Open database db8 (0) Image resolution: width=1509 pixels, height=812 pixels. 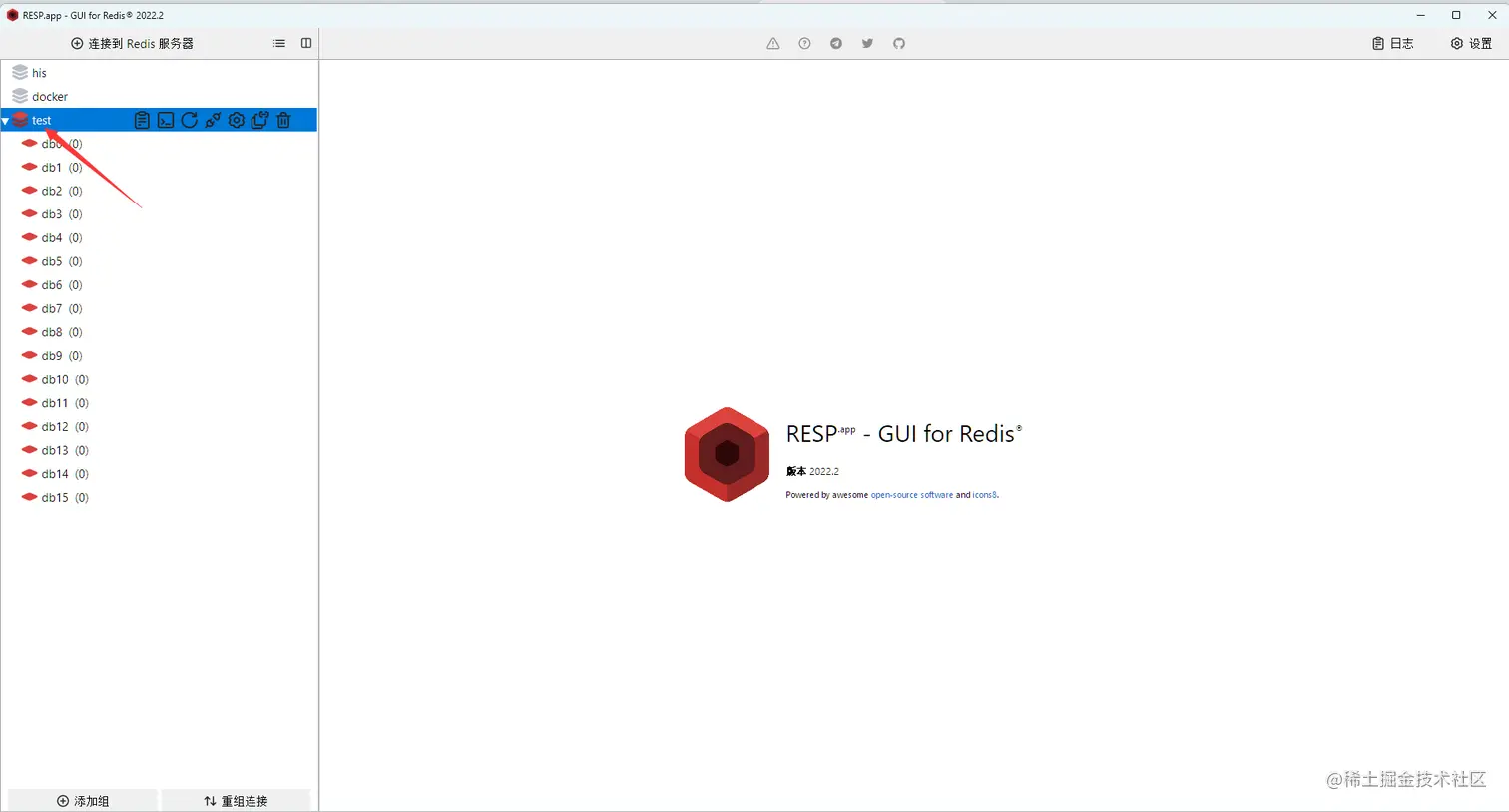[62, 332]
